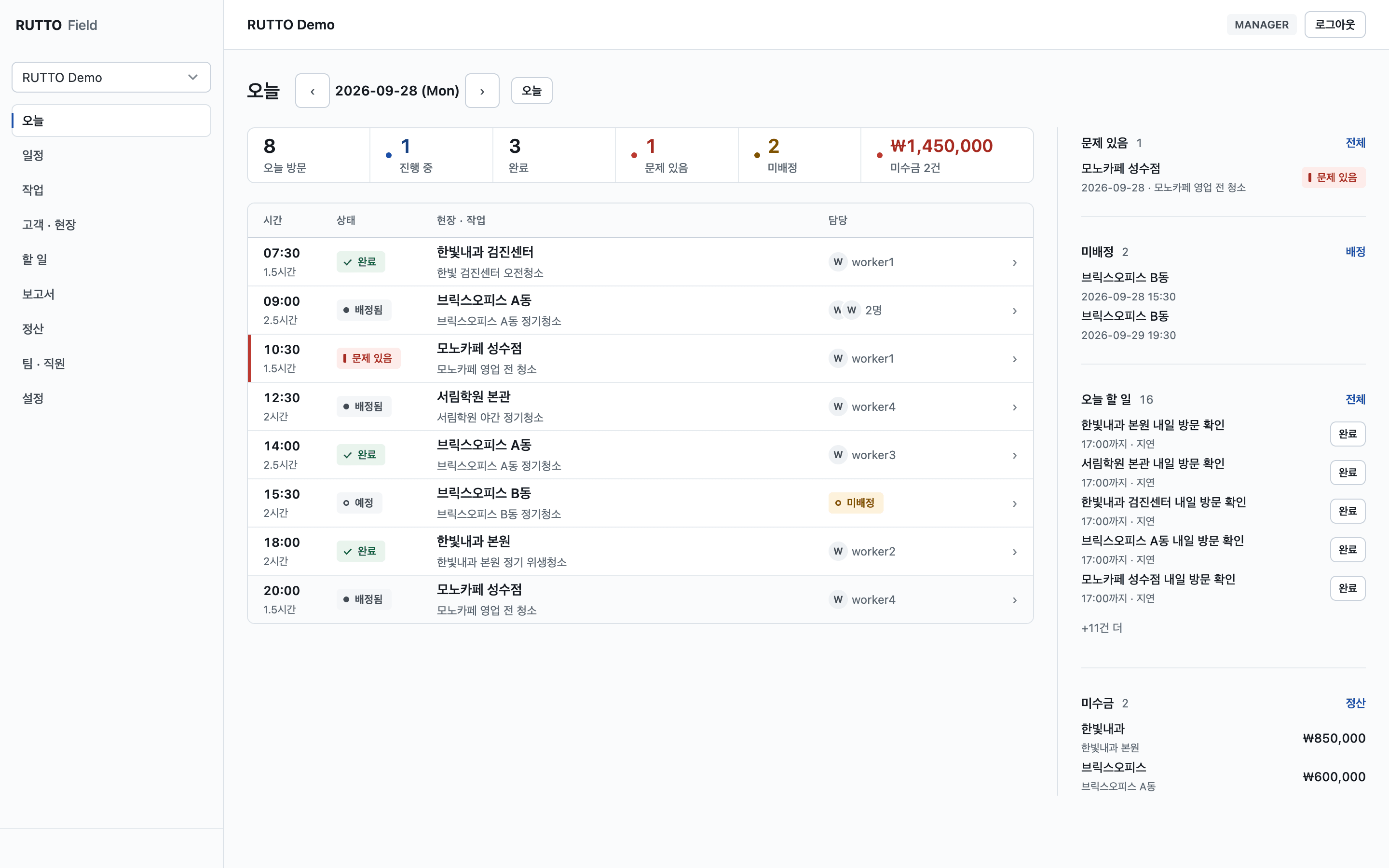1389x868 pixels.
Task: Click 전체 link in 문제 있음 section
Action: [x=1355, y=143]
